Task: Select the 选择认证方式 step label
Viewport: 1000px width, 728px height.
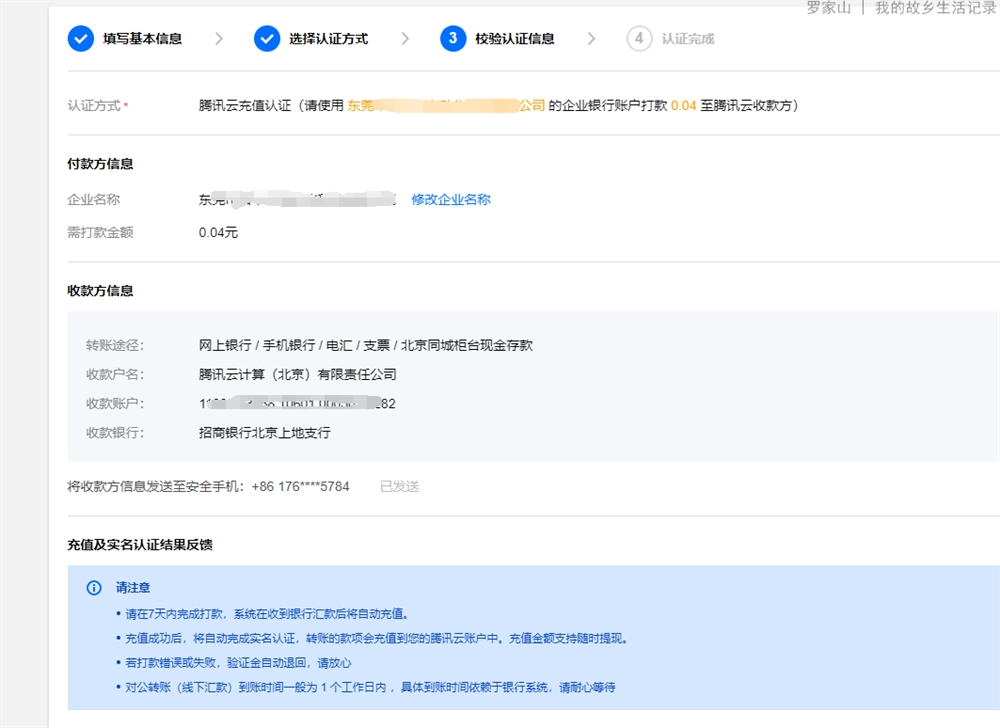Action: [x=328, y=39]
